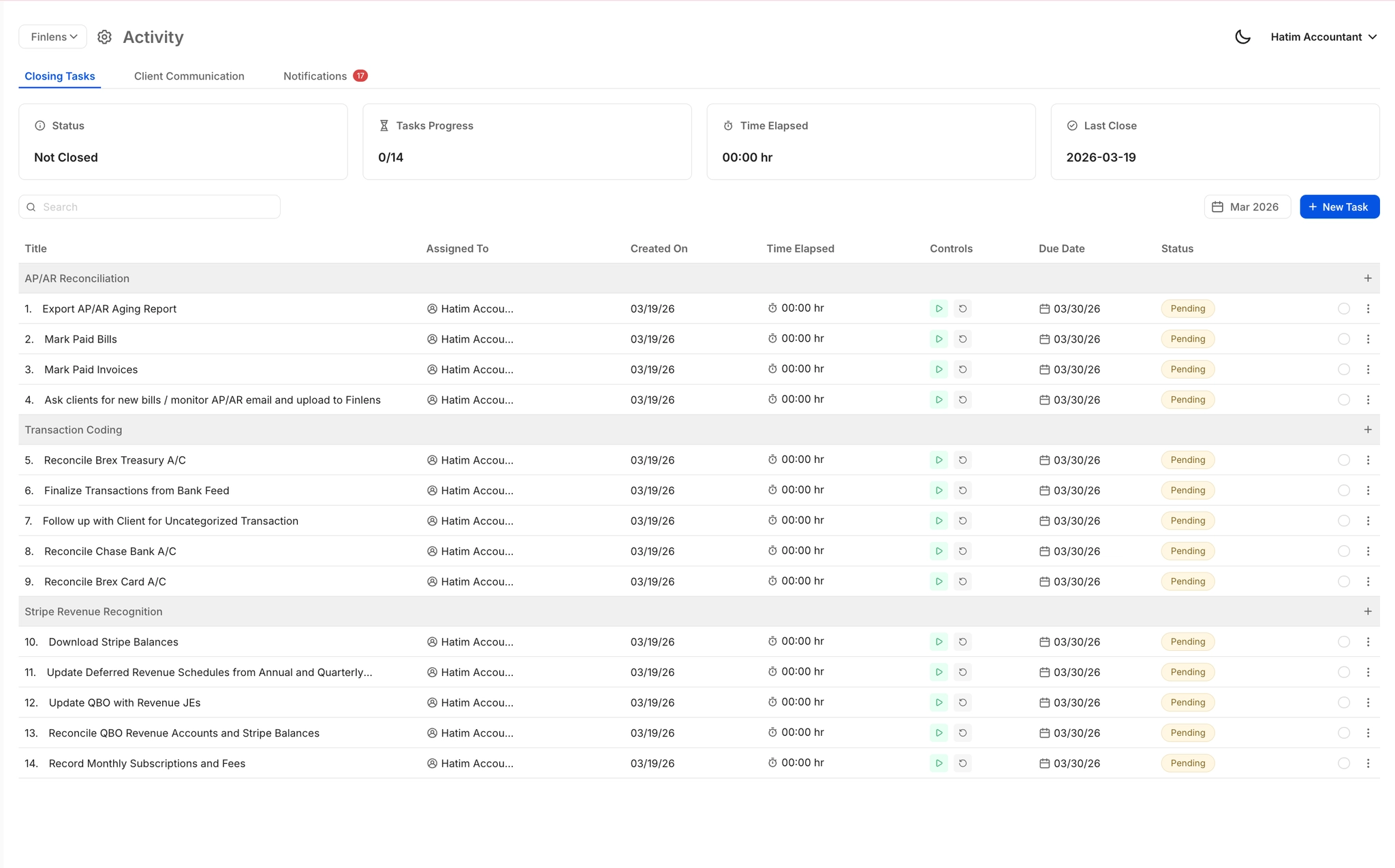Open the Notifications tab
1395x868 pixels.
click(x=315, y=76)
